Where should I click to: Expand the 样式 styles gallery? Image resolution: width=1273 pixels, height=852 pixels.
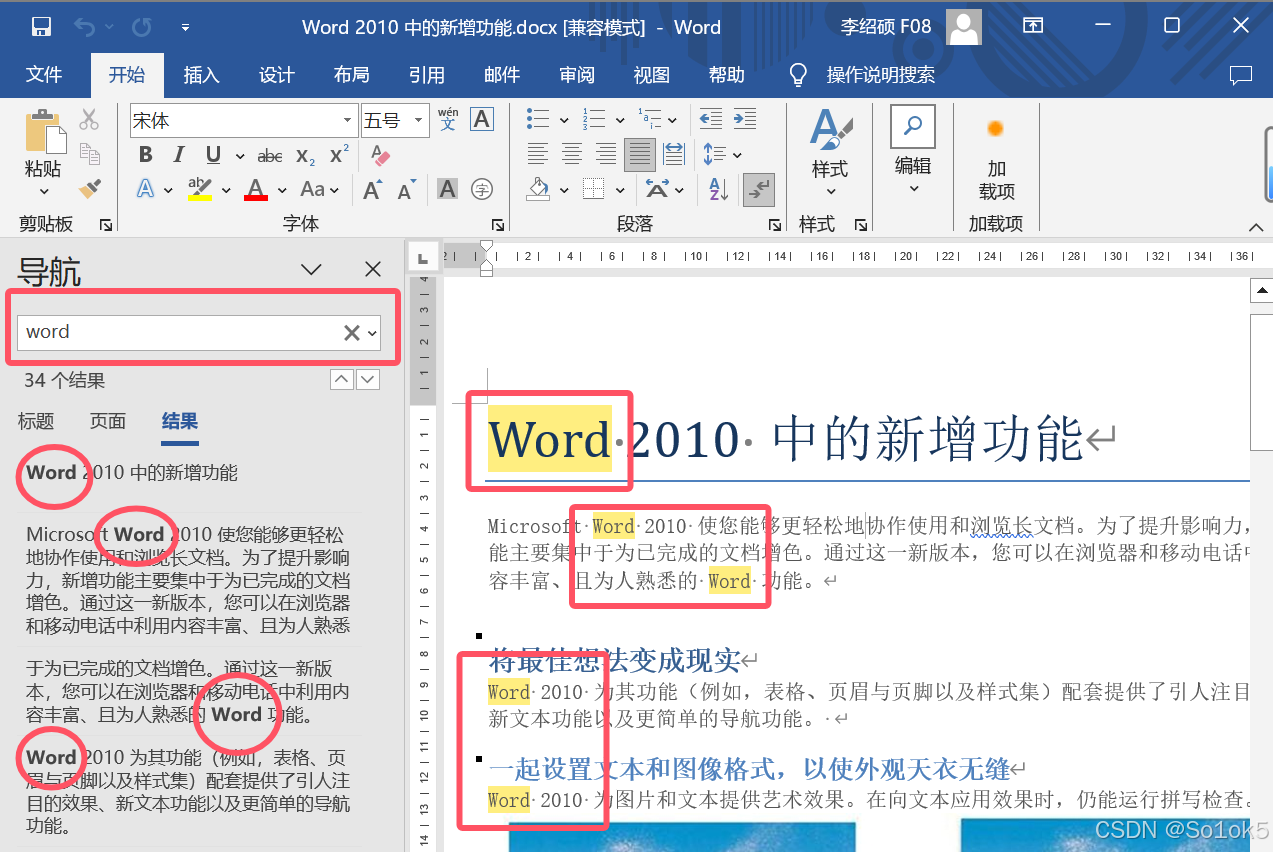tap(830, 157)
